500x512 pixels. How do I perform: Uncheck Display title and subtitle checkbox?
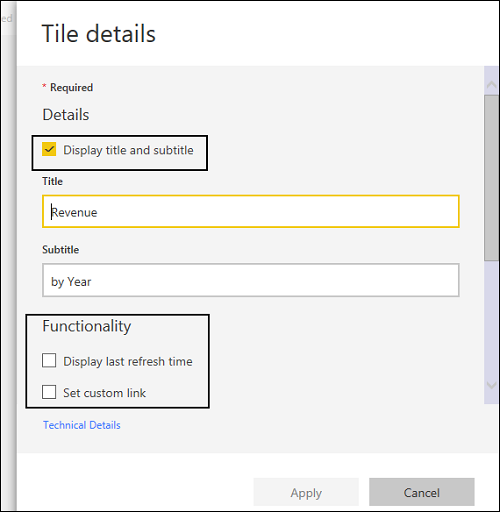[49, 149]
